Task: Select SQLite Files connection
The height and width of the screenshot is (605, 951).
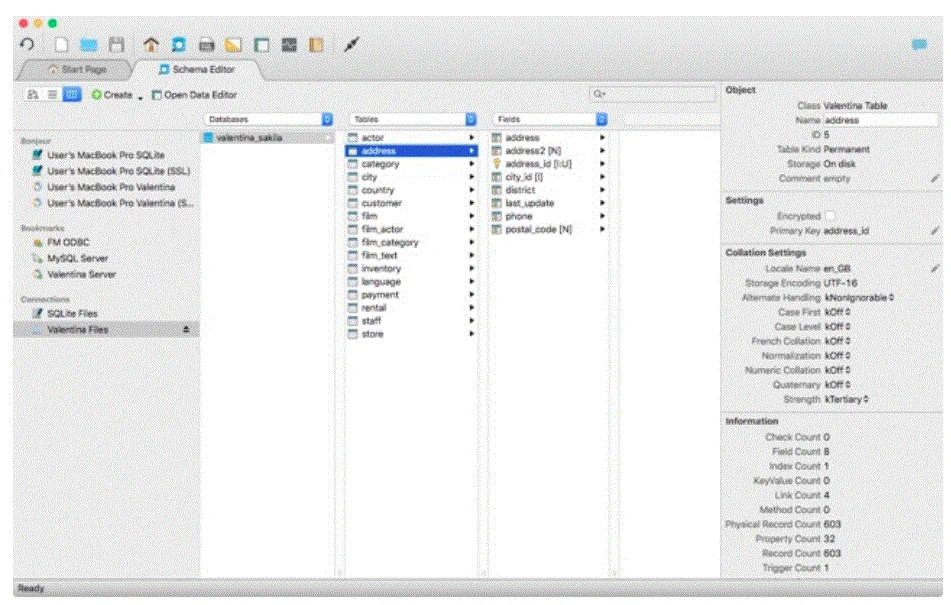Action: 106,313
